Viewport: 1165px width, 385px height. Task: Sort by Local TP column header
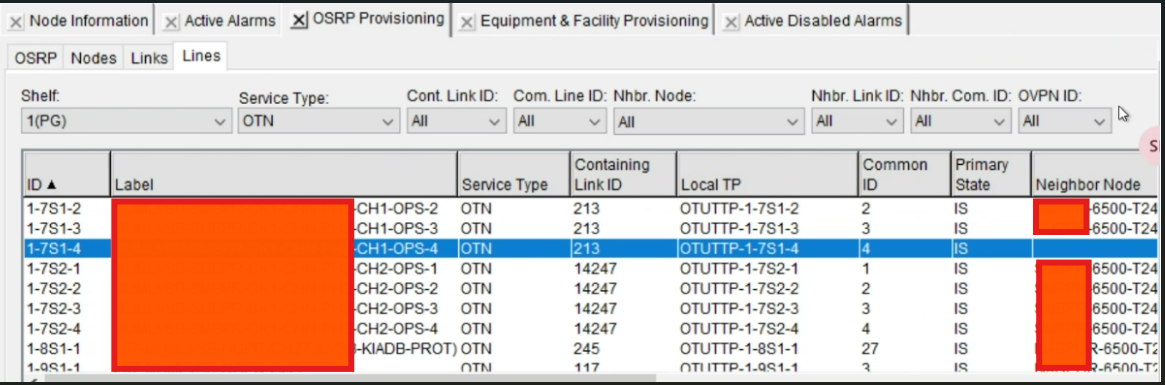coord(768,174)
